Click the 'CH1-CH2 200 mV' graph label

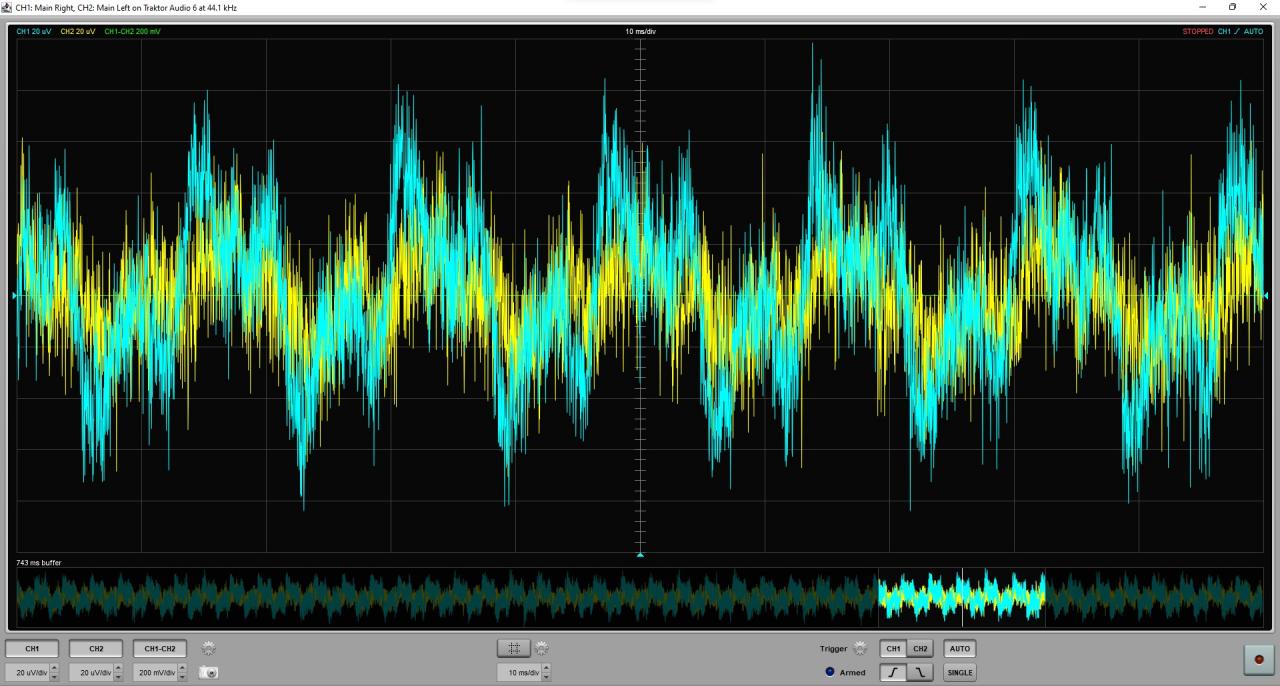point(132,32)
